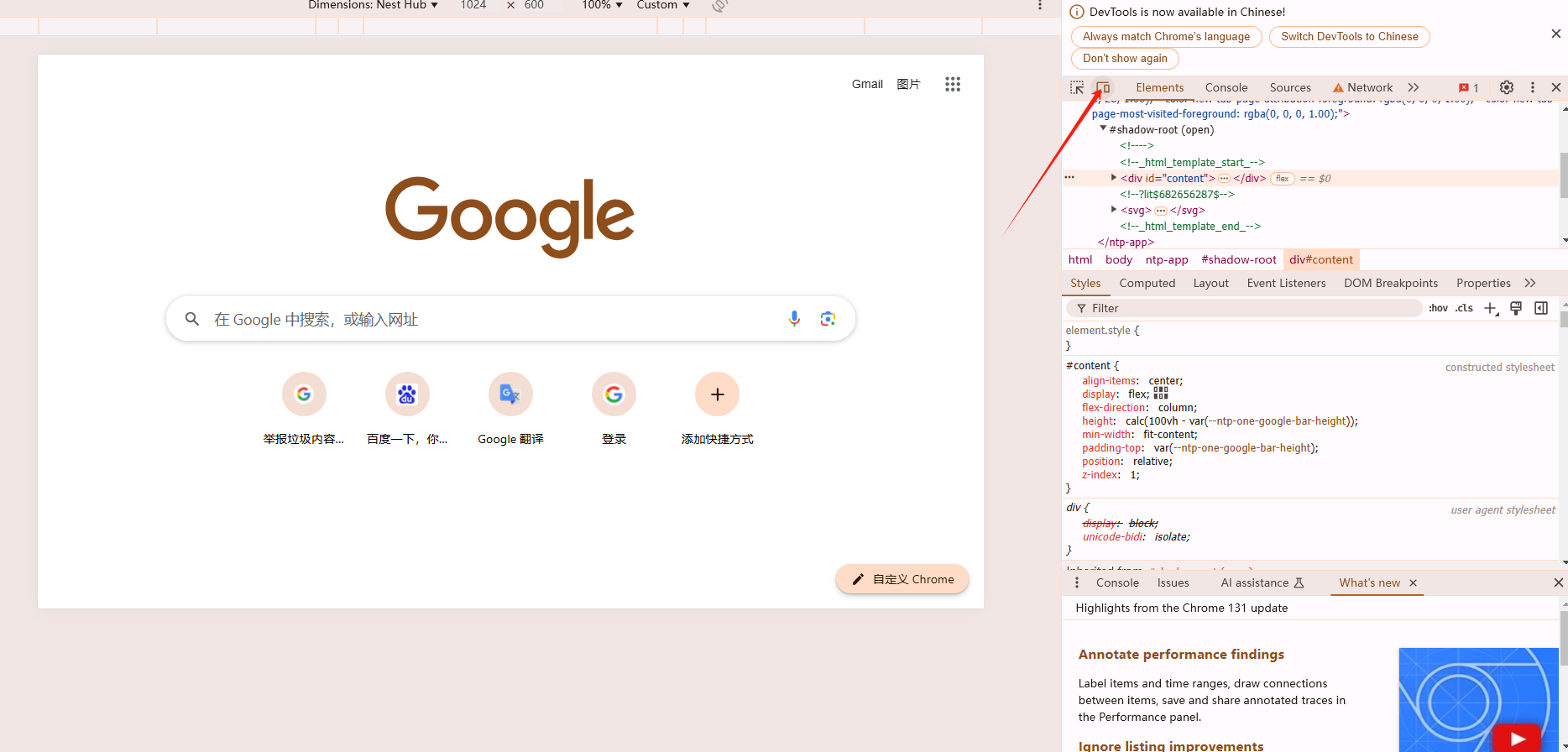
Task: Open the drawer three-dot menu
Action: click(x=1077, y=582)
